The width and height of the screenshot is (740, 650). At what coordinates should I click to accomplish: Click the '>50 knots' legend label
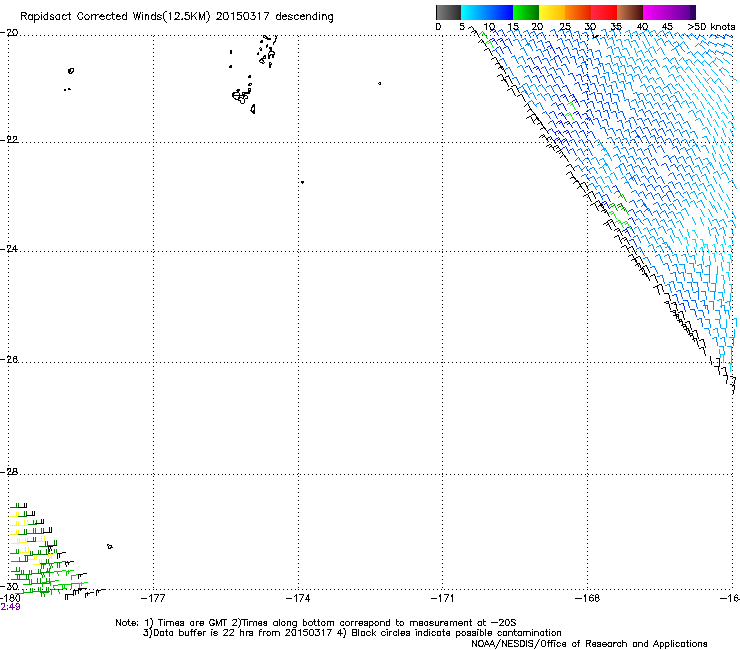(x=711, y=27)
